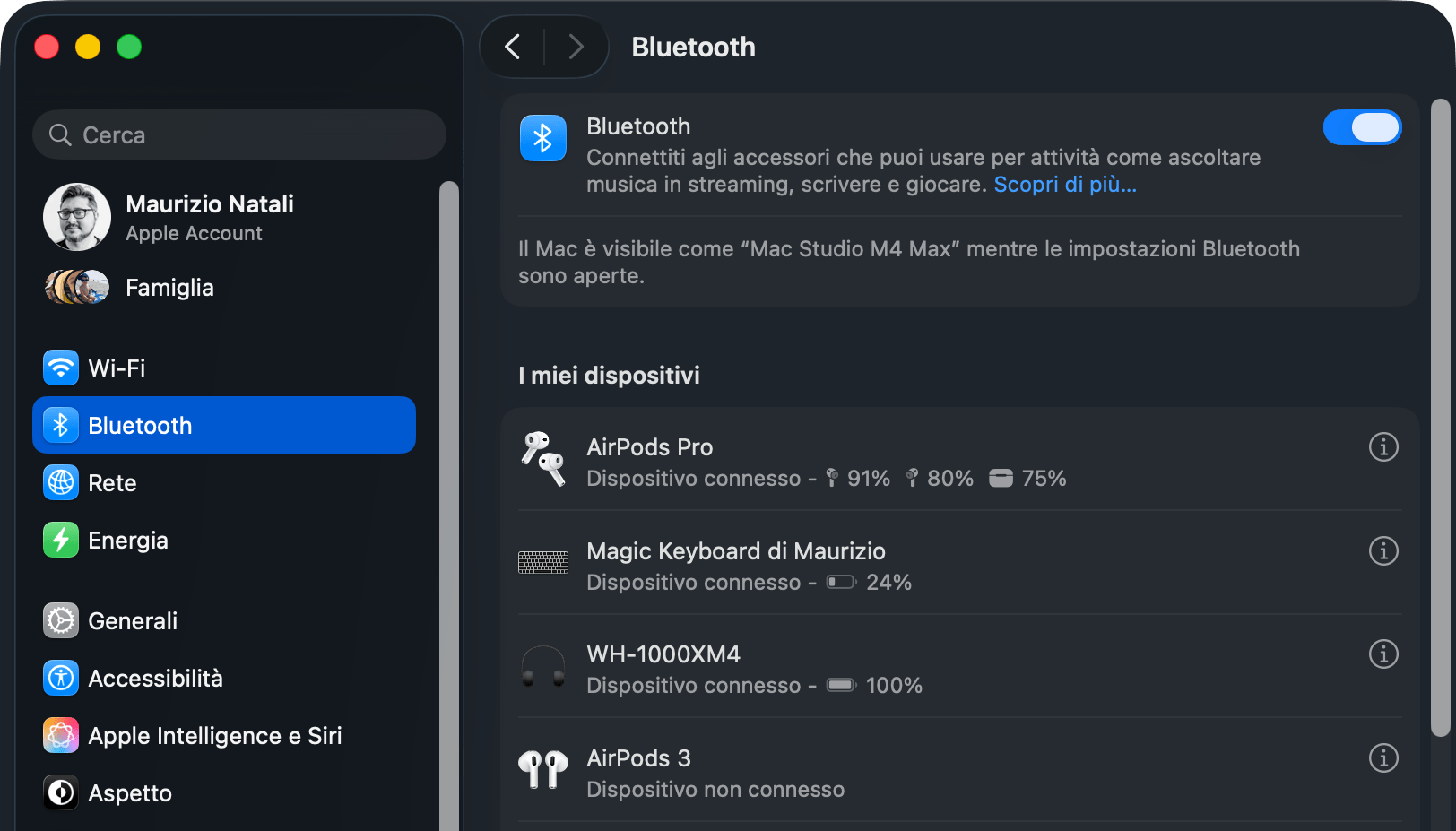Open AirPods Pro info details
The width and height of the screenshot is (1456, 831).
[1383, 446]
